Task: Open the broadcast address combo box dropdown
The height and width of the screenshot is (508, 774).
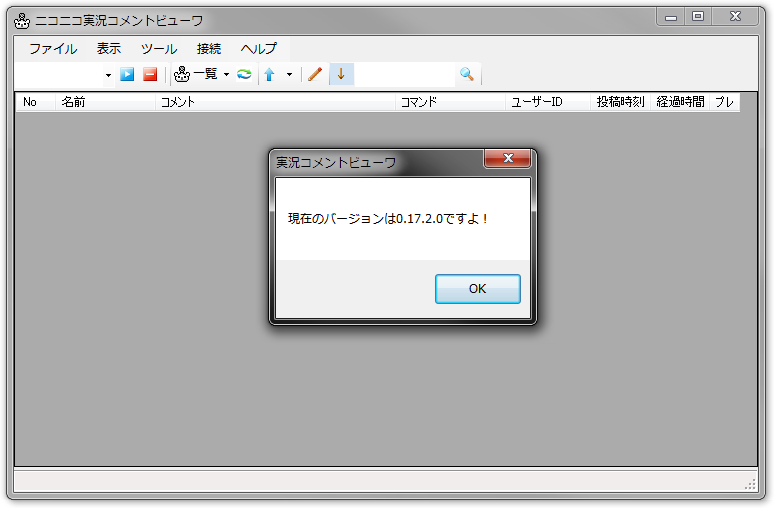Action: [108, 75]
